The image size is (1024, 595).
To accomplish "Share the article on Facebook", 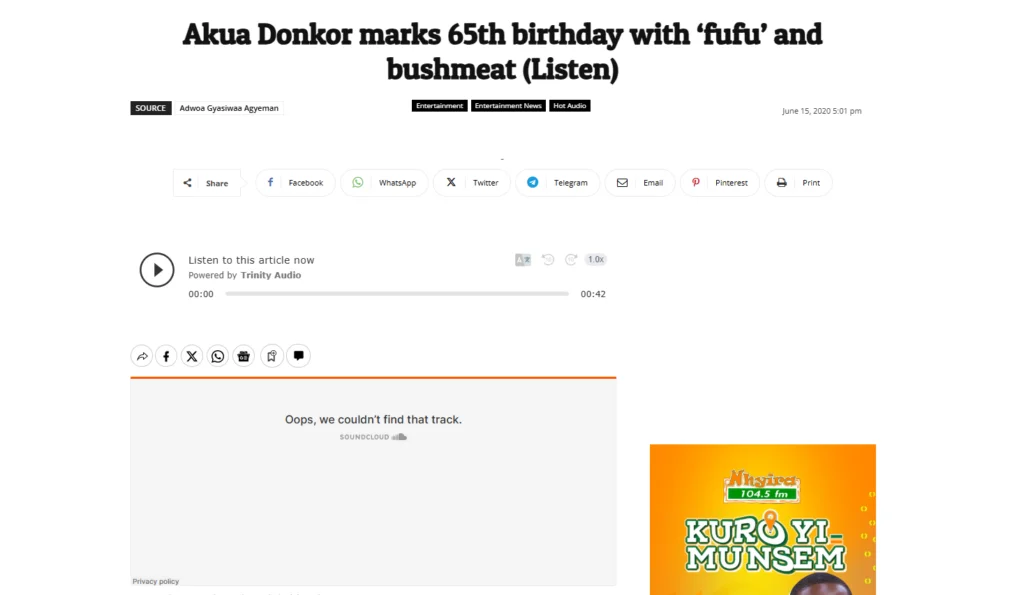I will tap(295, 183).
